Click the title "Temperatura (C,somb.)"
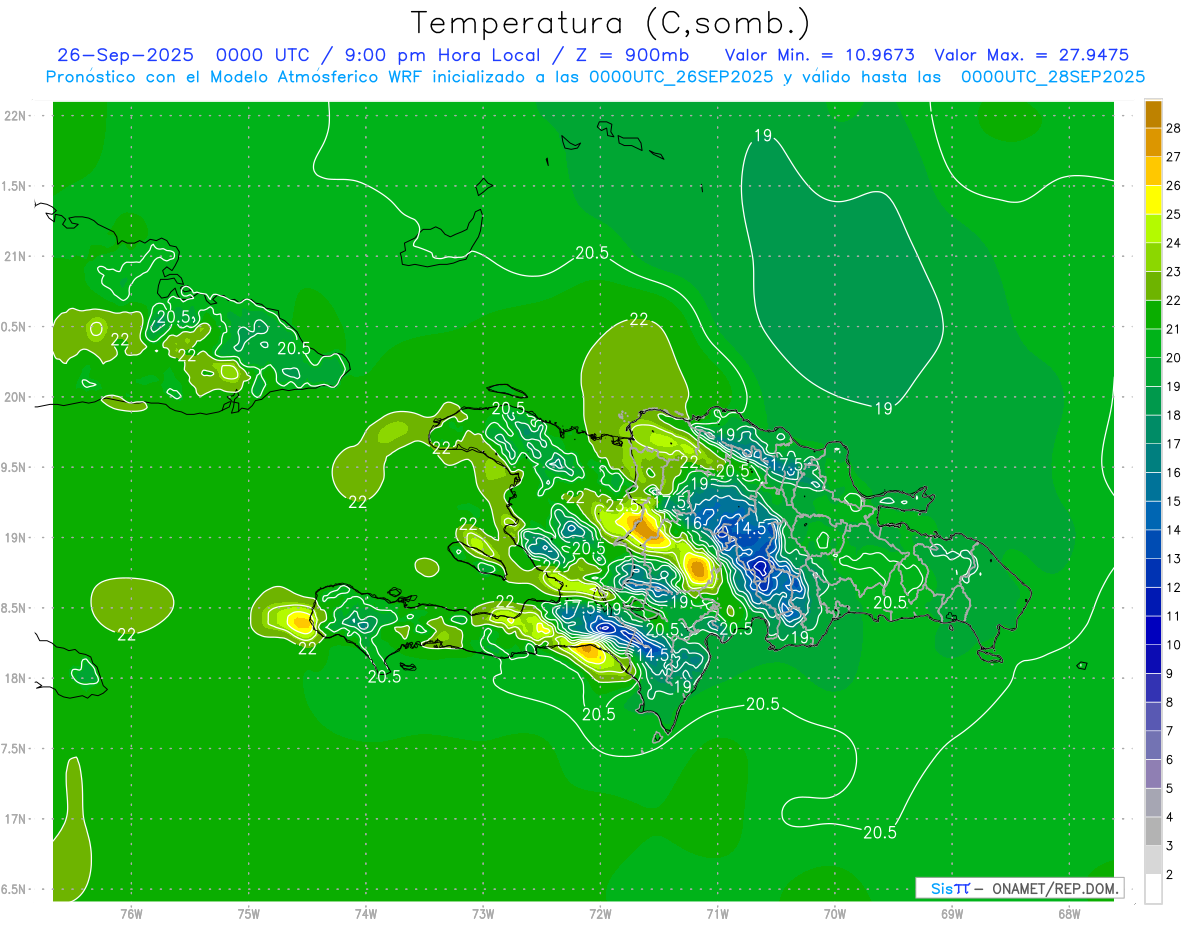 [x=611, y=23]
